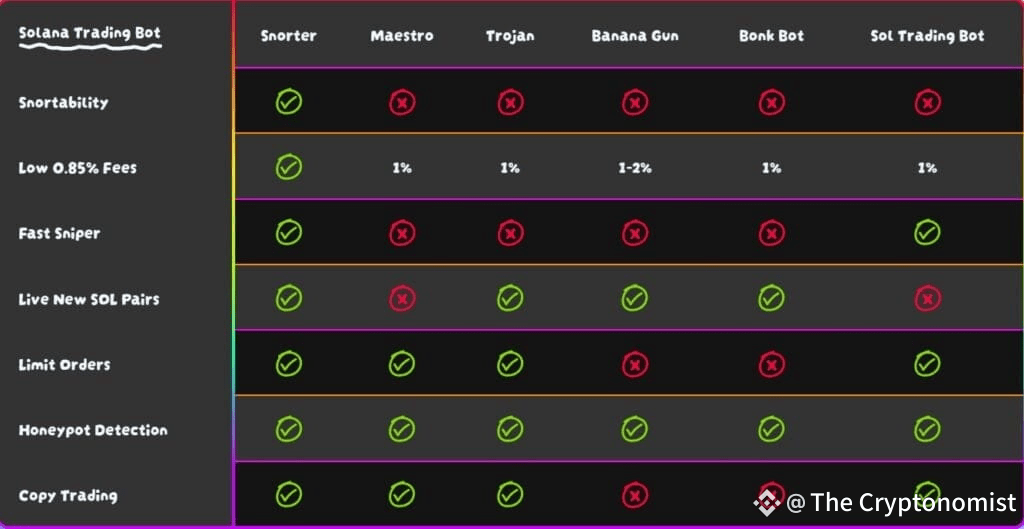Click Banana Gun's red X for Limit Orders

click(635, 364)
